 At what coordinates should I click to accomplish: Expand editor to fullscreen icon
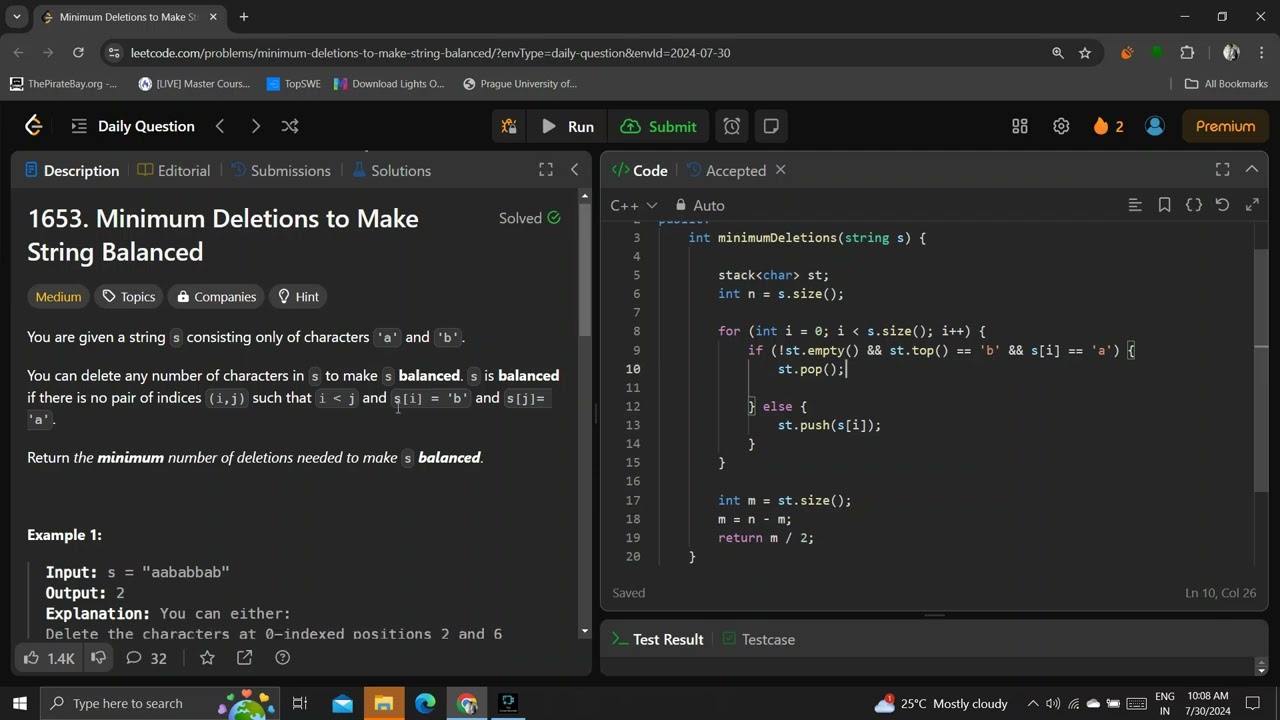point(1252,205)
